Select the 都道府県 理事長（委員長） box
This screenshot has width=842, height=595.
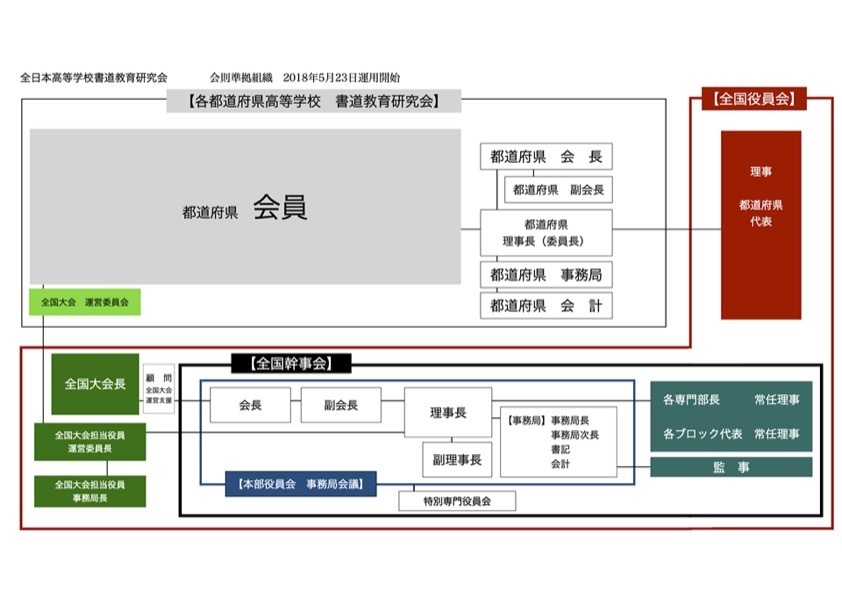(x=546, y=233)
